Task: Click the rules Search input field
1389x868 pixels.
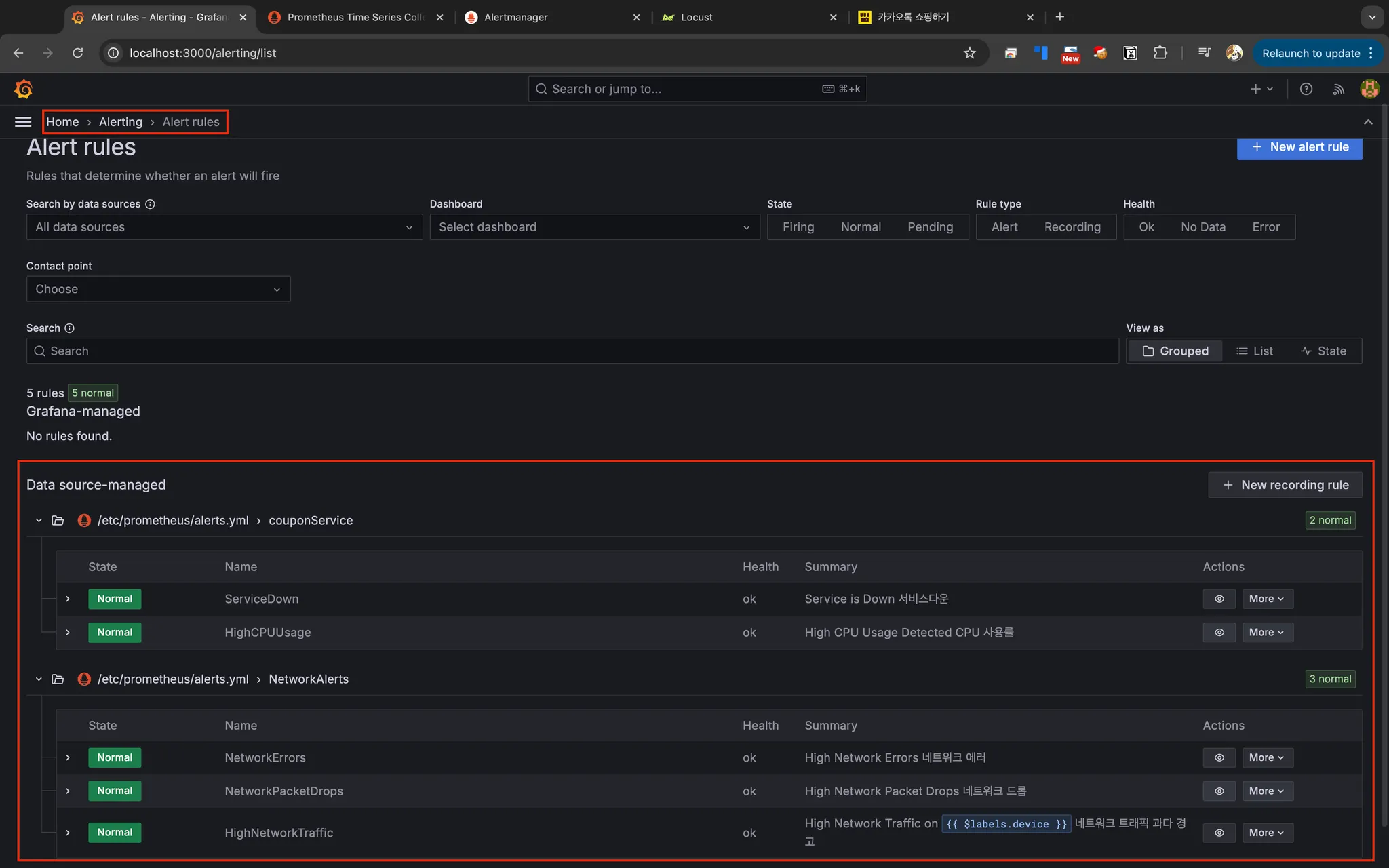Action: point(572,351)
